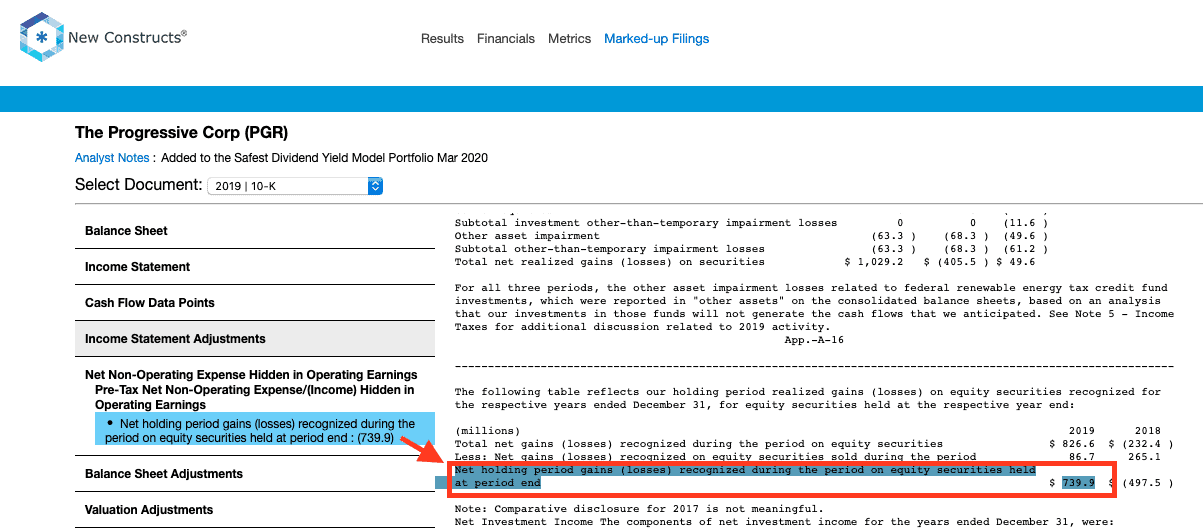This screenshot has height=531, width=1203.
Task: Click the 265.1 value
Action: [1144, 457]
